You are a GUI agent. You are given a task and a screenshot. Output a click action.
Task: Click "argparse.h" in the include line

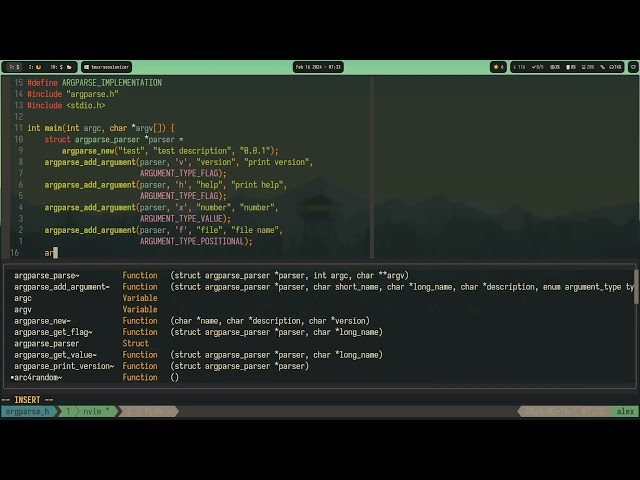(x=92, y=94)
